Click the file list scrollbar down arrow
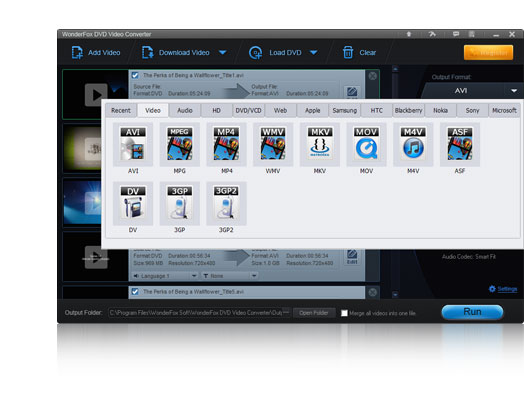This screenshot has width=524, height=400. (395, 295)
